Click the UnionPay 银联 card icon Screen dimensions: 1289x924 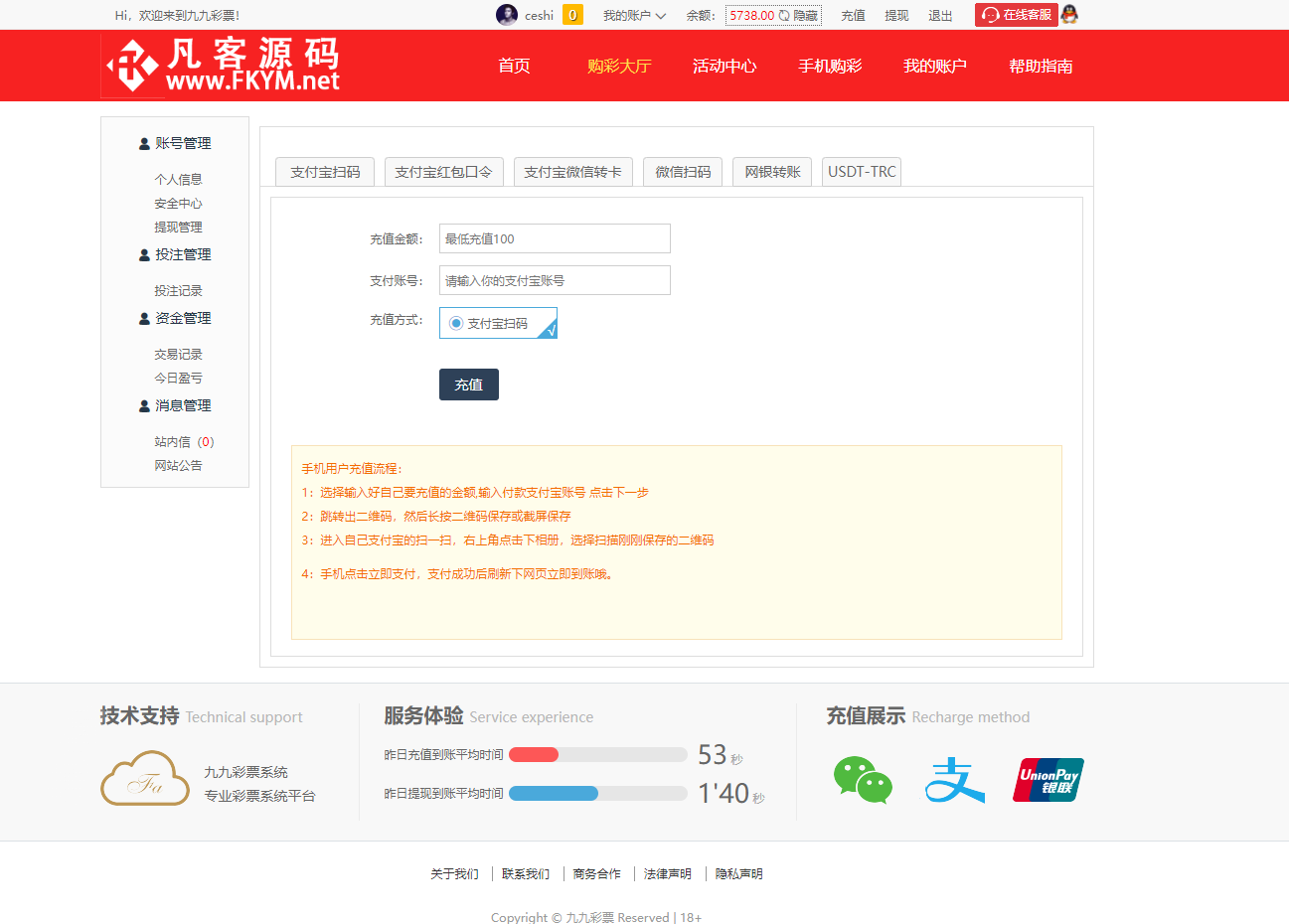click(x=1047, y=781)
